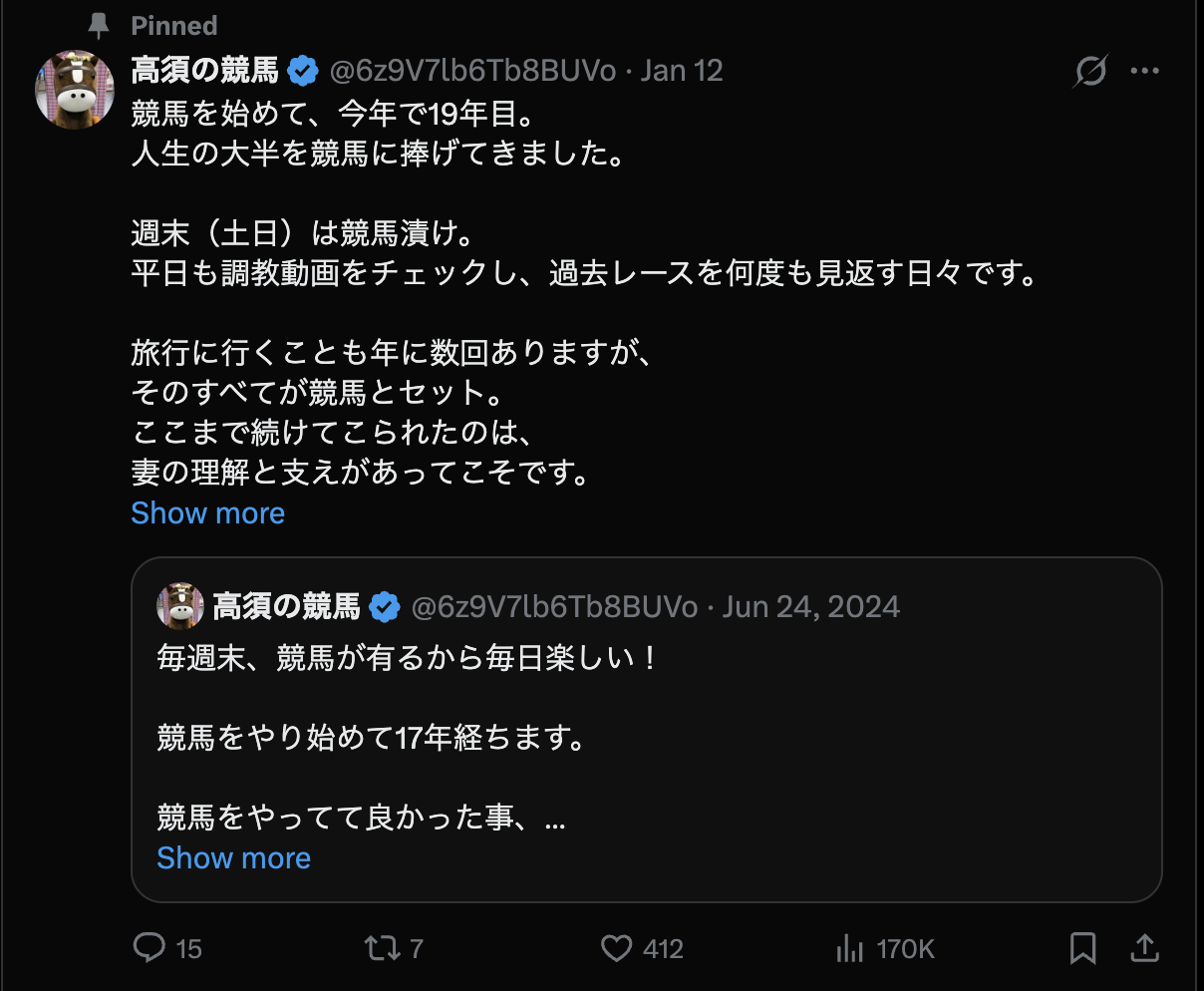Click the main post's @6z9V7lb6Tb8BUVo handle

pyautogui.click(x=472, y=71)
